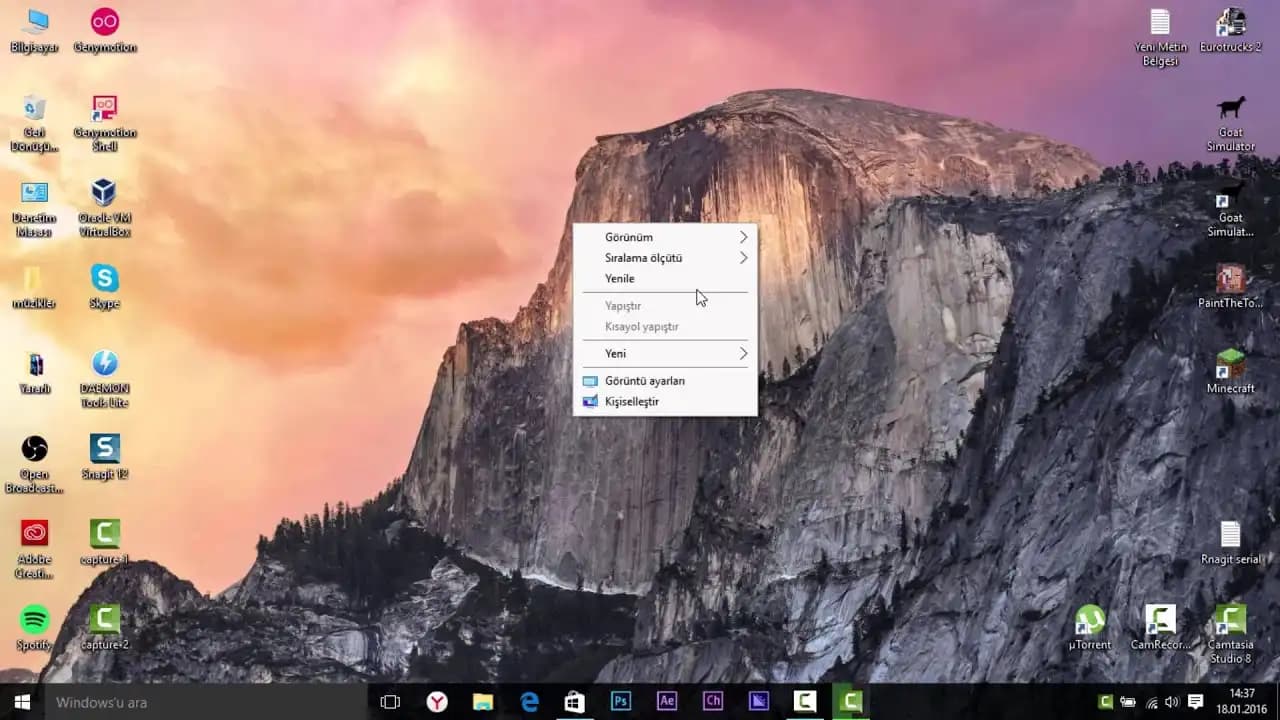Click the Windows Start button

[x=21, y=702]
